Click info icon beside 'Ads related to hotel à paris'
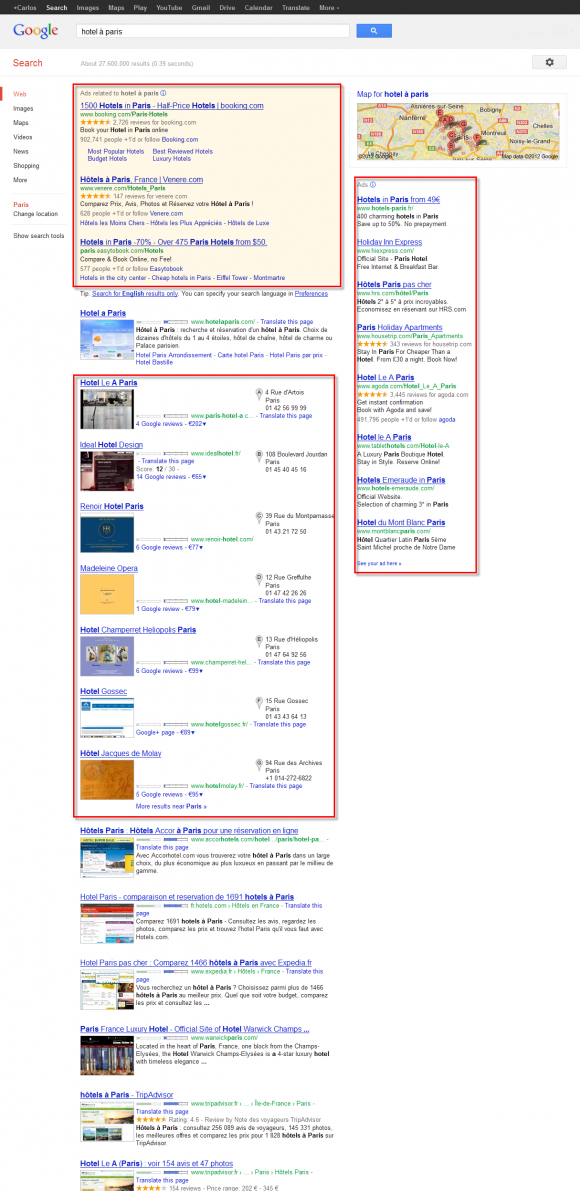The height and width of the screenshot is (1191, 580). click(163, 93)
